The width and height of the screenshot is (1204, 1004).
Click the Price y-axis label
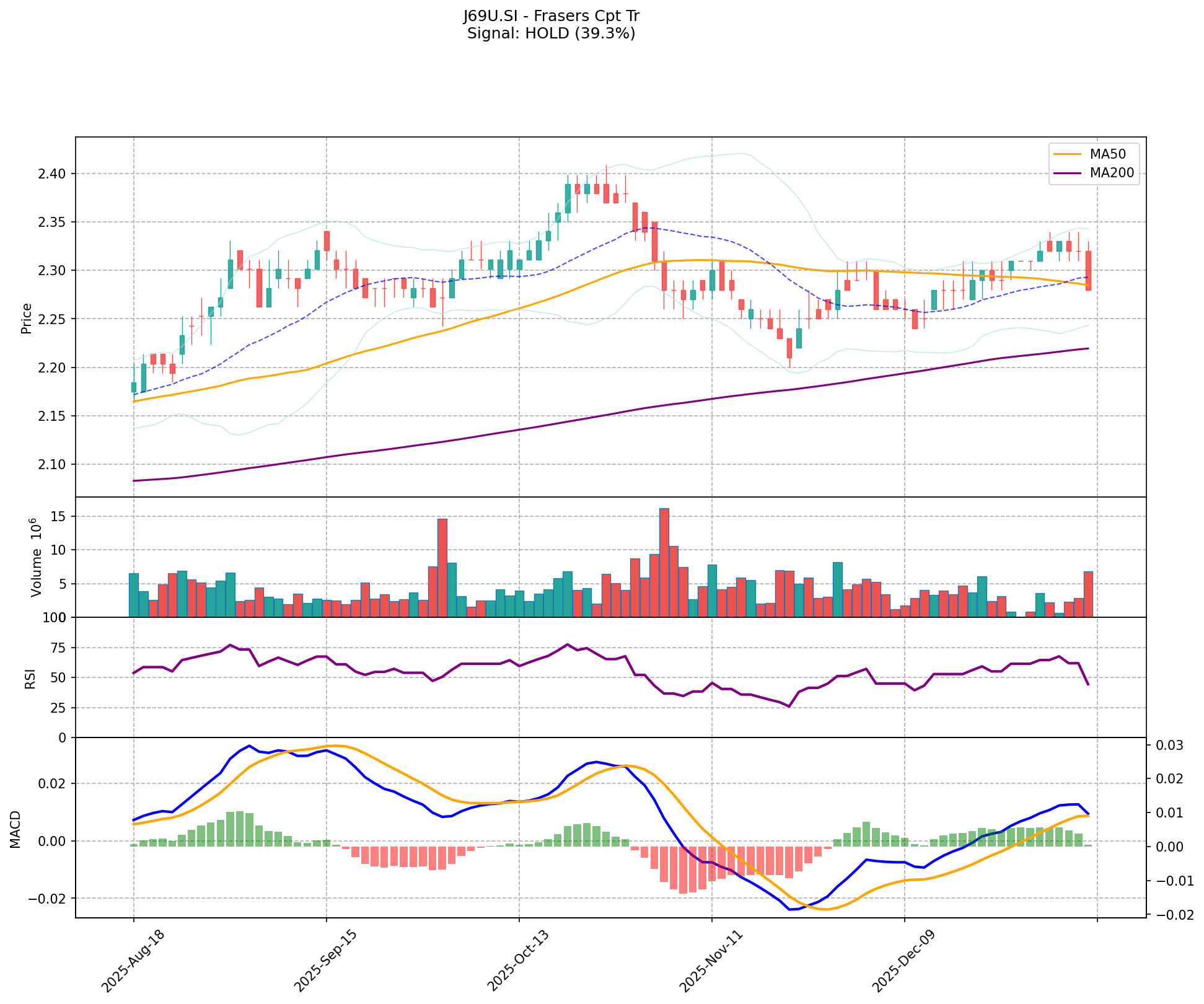pyautogui.click(x=27, y=319)
